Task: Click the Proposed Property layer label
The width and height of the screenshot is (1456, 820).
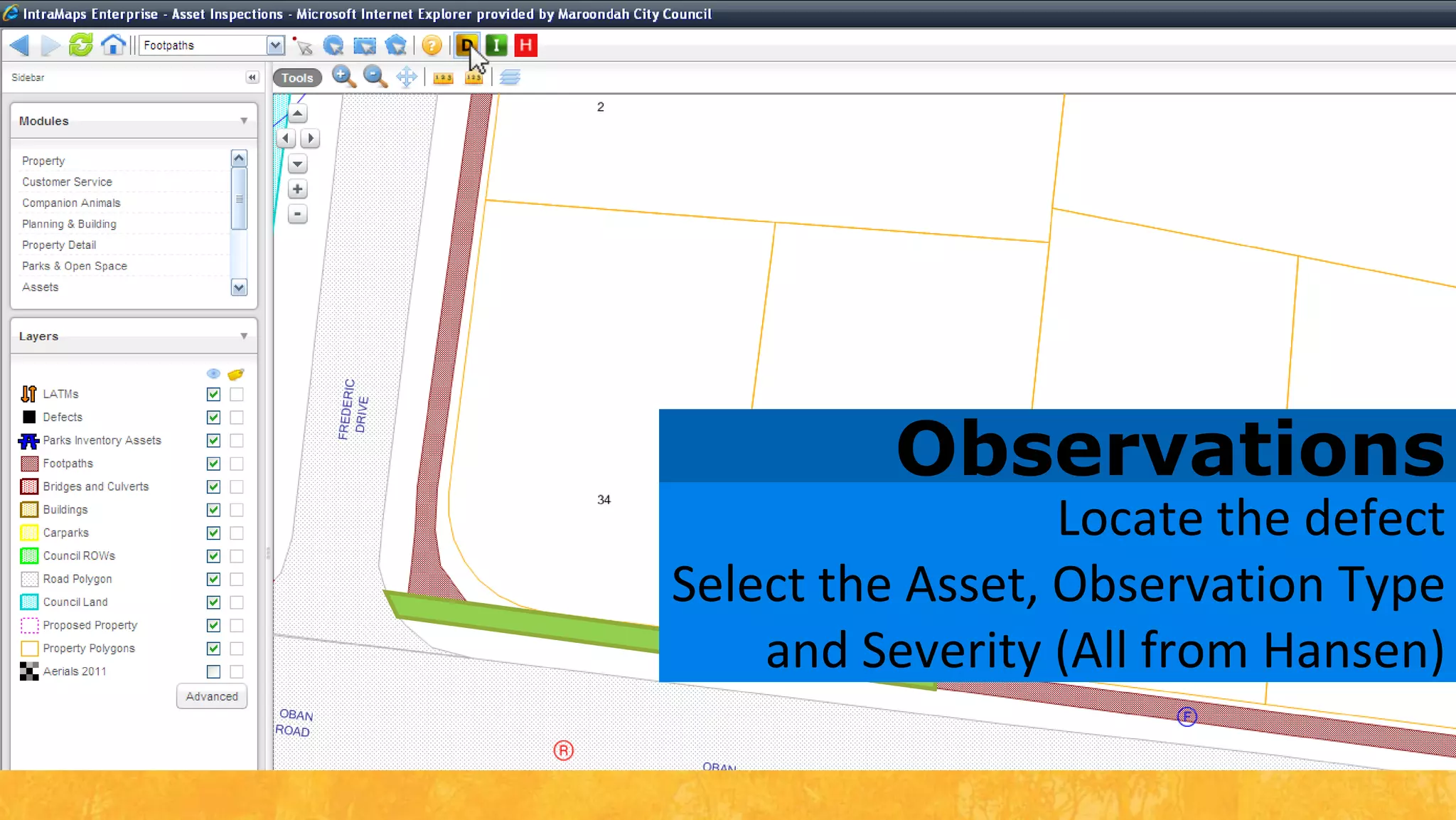Action: tap(90, 625)
